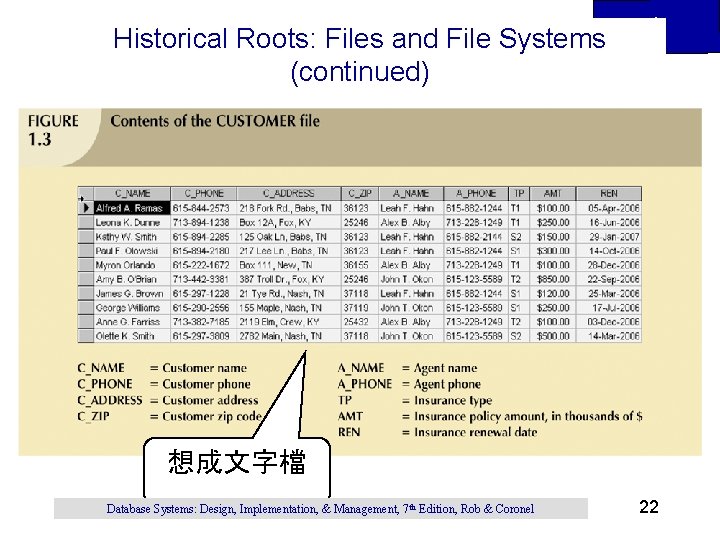Click agent John T. Okon in Amy B. O'Brian row

pos(406,279)
